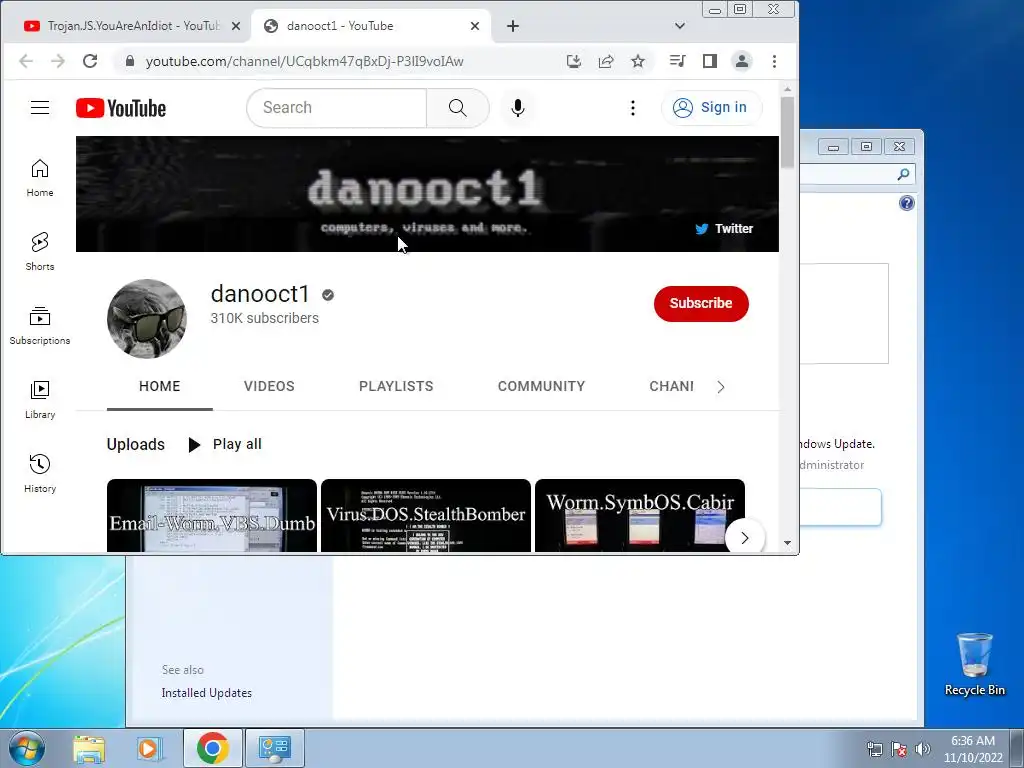Click the YouTube logo
The height and width of the screenshot is (768, 1024).
point(121,108)
